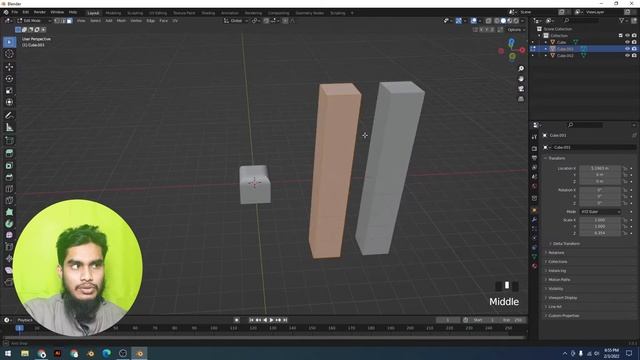Jump to the end frame of the timeline
The height and width of the screenshot is (360, 640).
click(285, 320)
